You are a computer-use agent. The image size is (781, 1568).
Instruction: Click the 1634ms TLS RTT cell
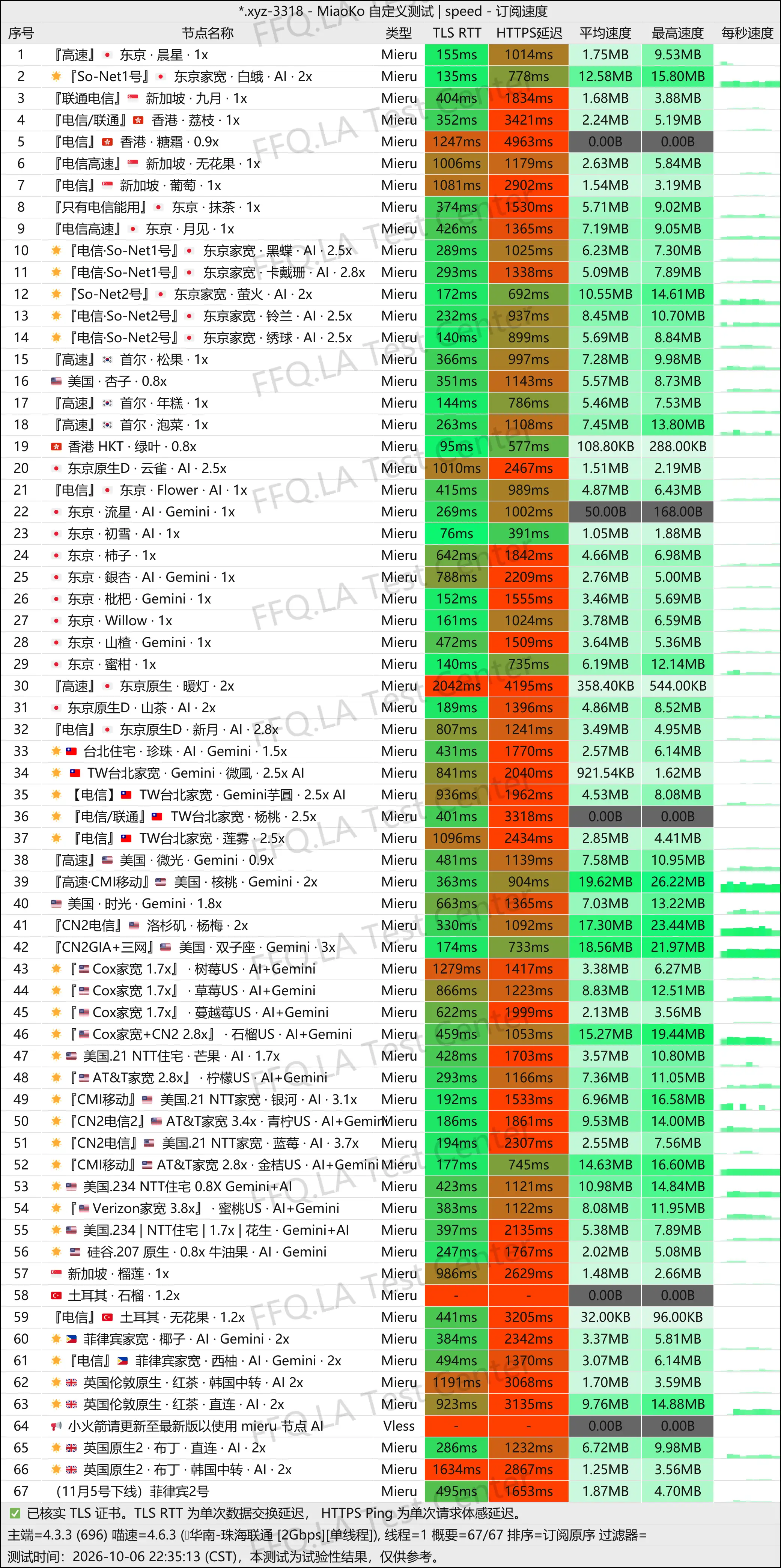point(456,1469)
